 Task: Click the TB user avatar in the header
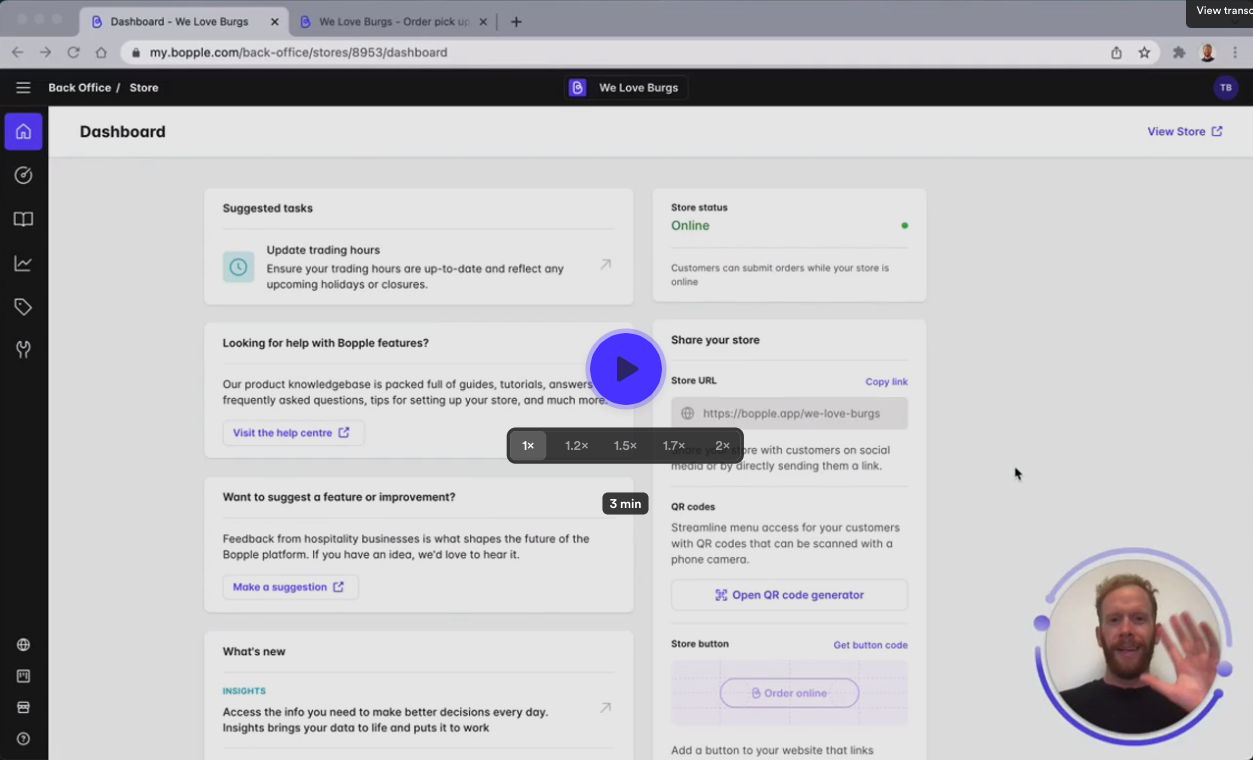click(x=1226, y=88)
